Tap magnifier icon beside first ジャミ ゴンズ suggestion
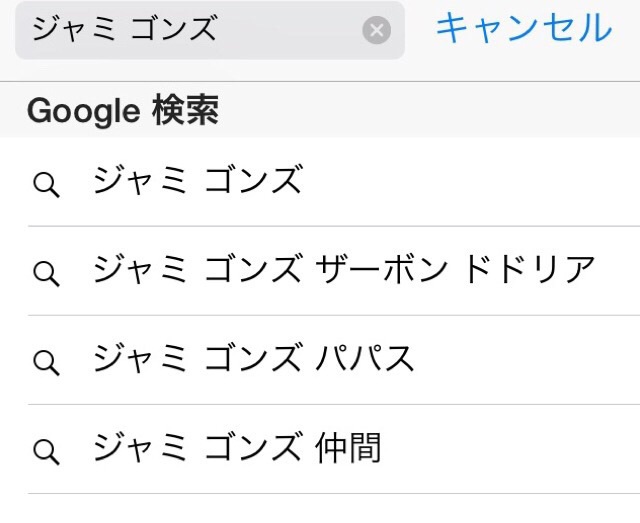The height and width of the screenshot is (523, 640). point(46,185)
